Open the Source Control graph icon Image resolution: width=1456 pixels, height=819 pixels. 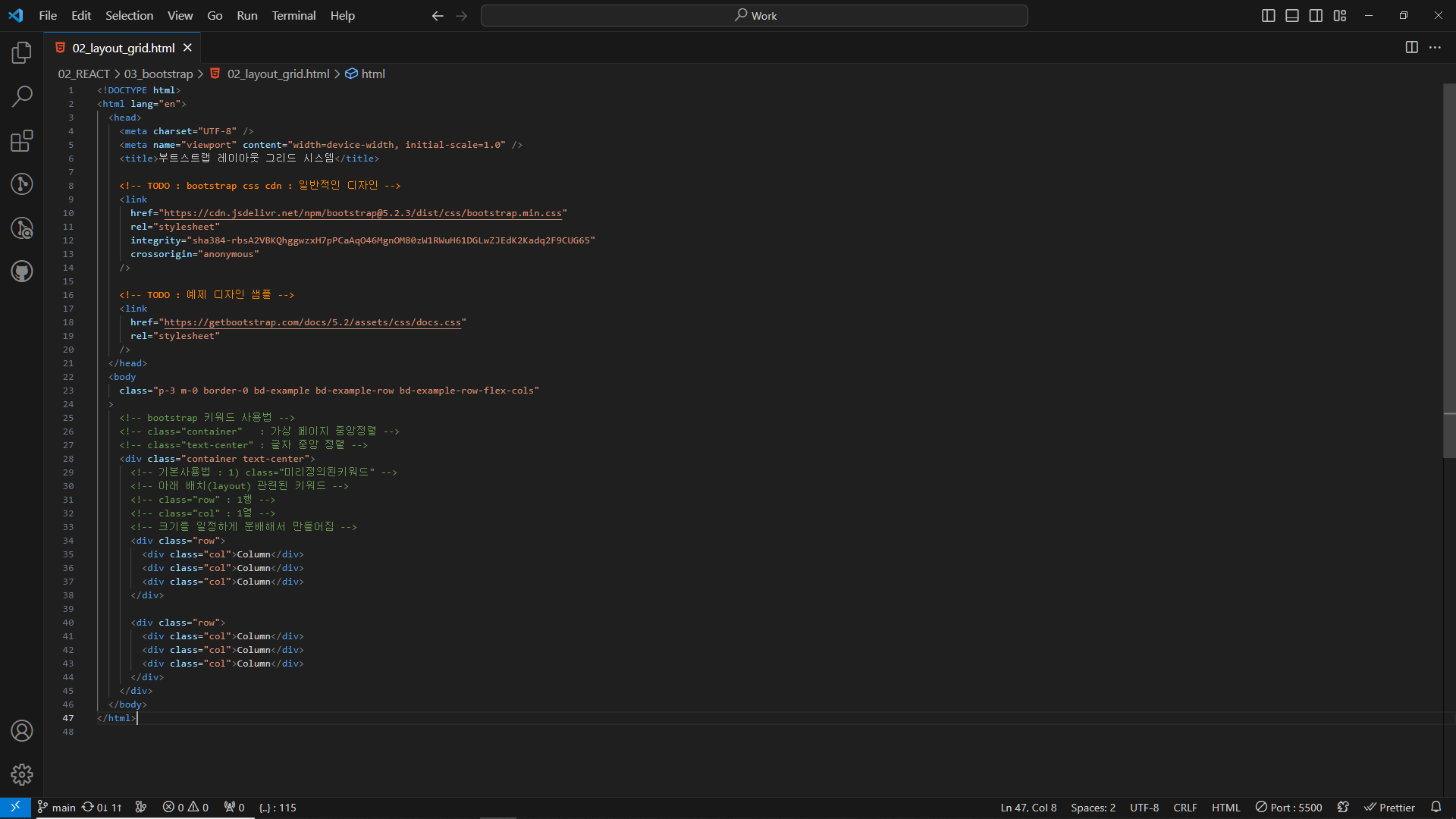(x=22, y=184)
